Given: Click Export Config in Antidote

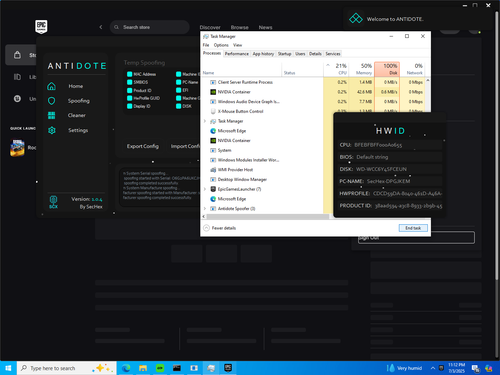Looking at the screenshot, I should coord(143,146).
